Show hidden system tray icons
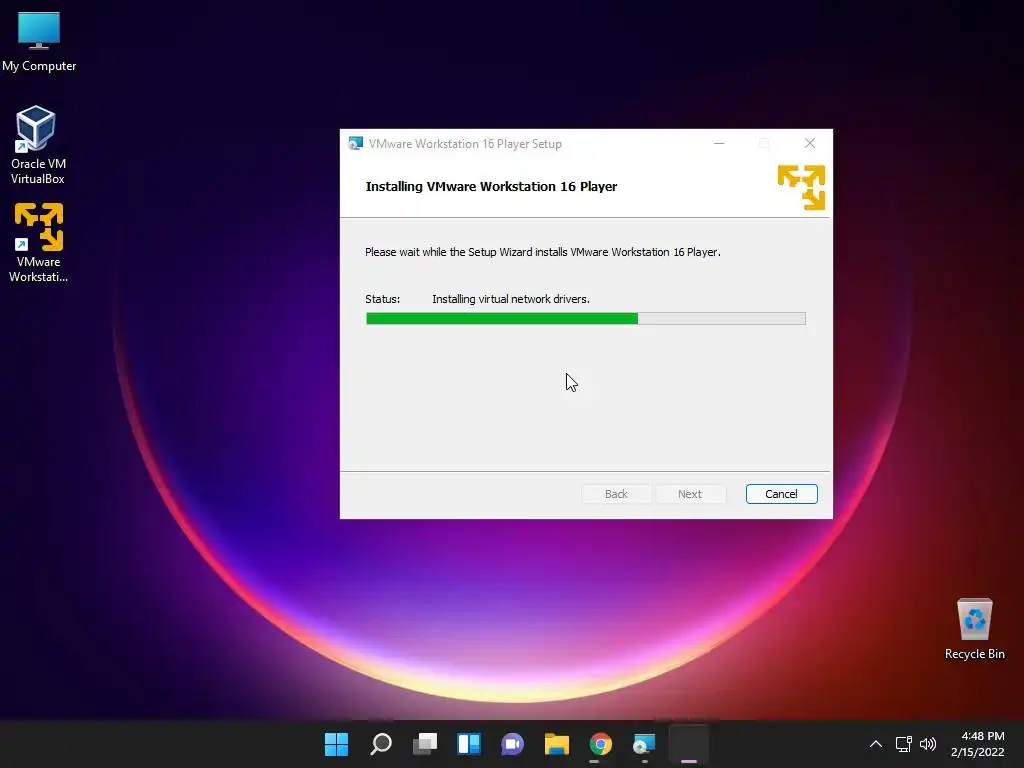The width and height of the screenshot is (1024, 768). pos(876,744)
